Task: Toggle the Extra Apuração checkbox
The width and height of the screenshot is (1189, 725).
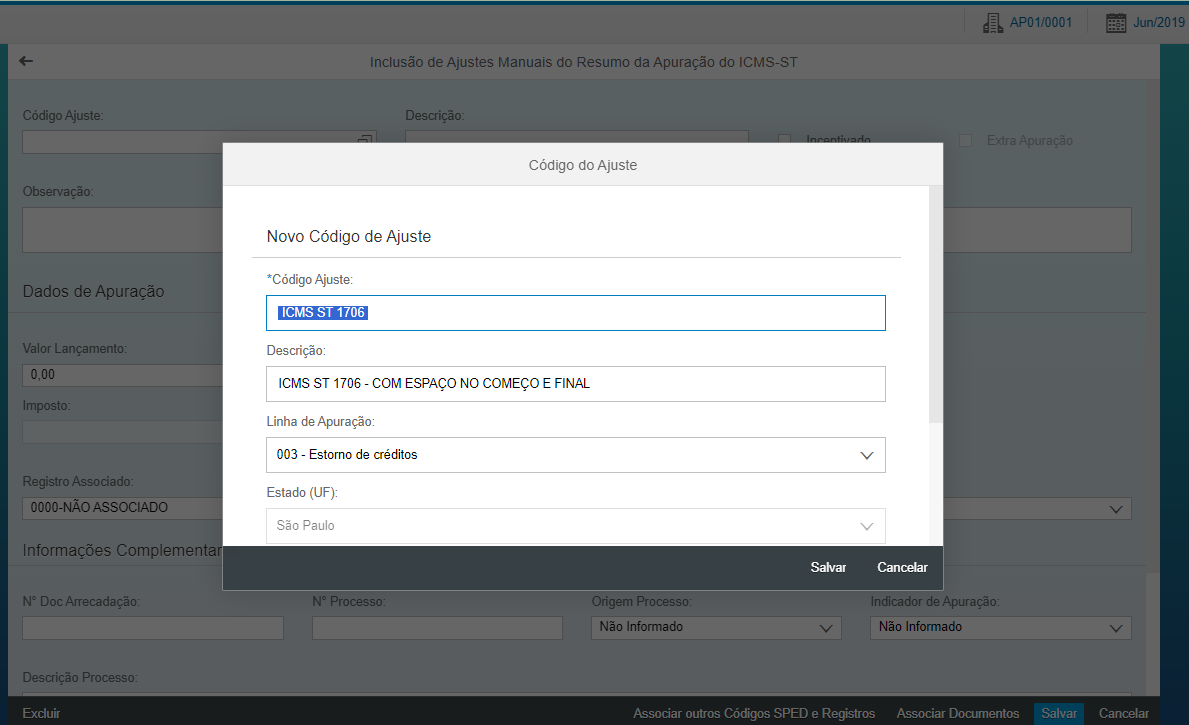Action: coord(965,140)
